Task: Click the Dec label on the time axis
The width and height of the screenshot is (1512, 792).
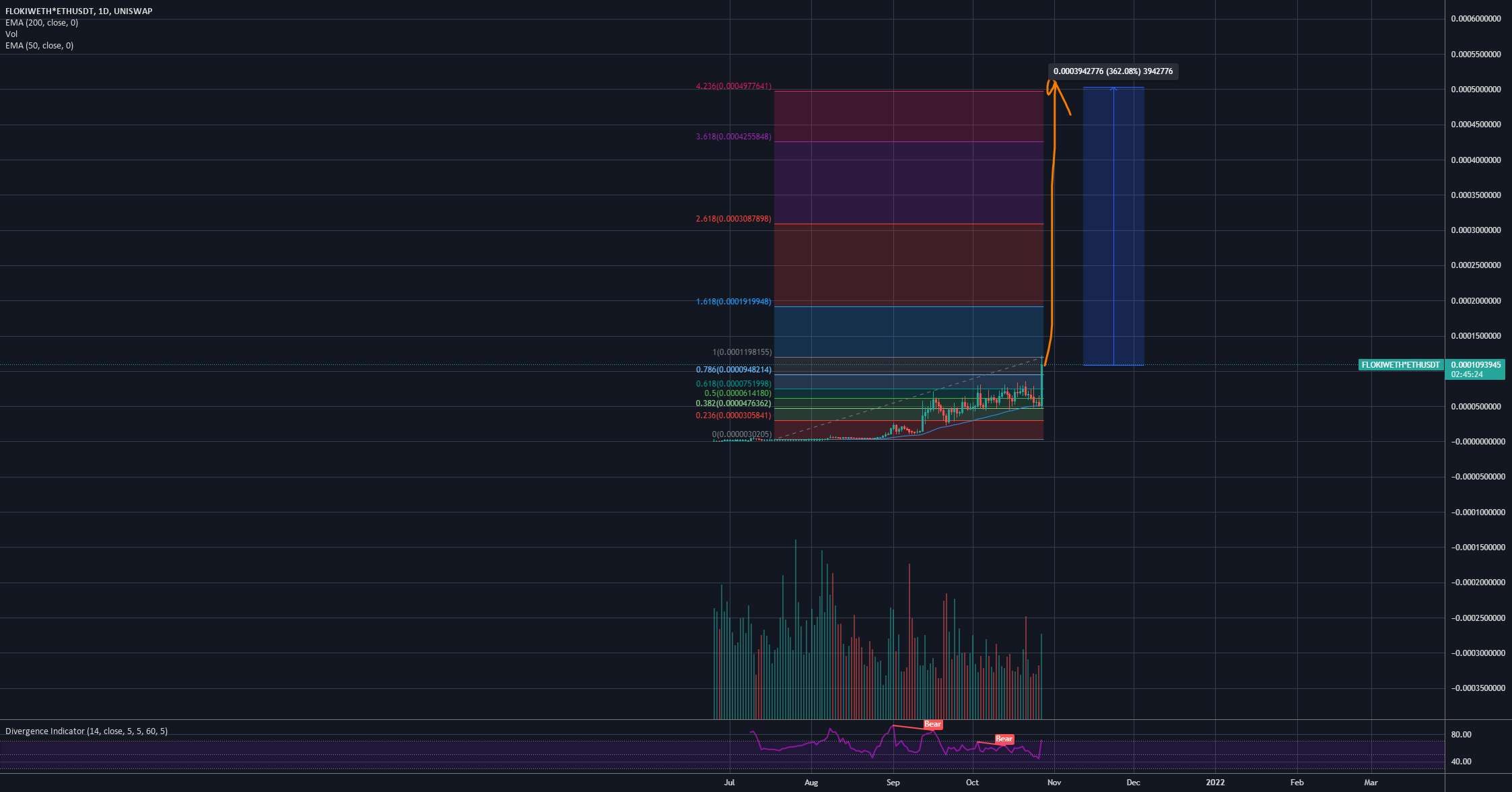Action: [1134, 783]
